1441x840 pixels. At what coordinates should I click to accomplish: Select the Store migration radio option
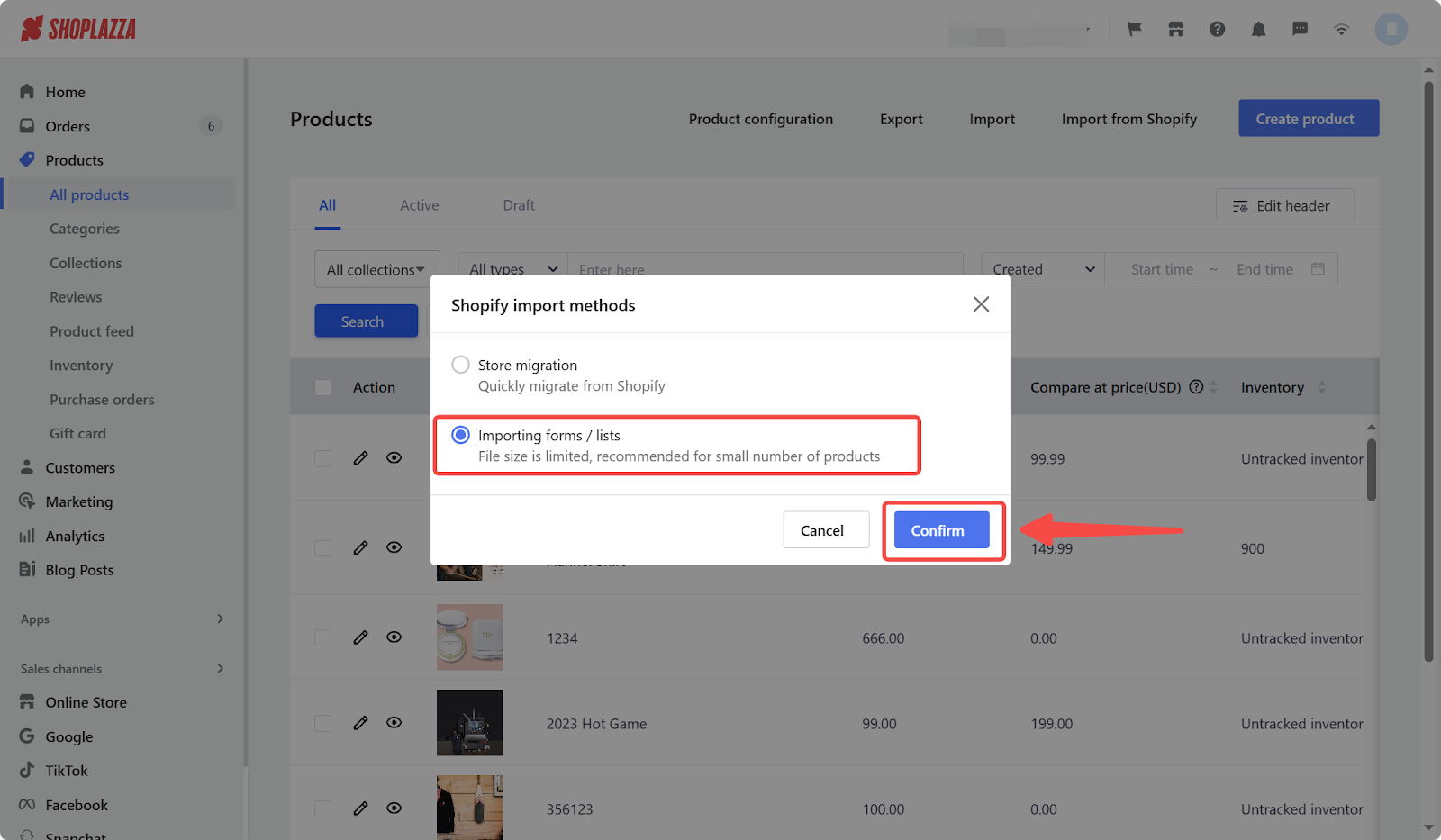[460, 365]
